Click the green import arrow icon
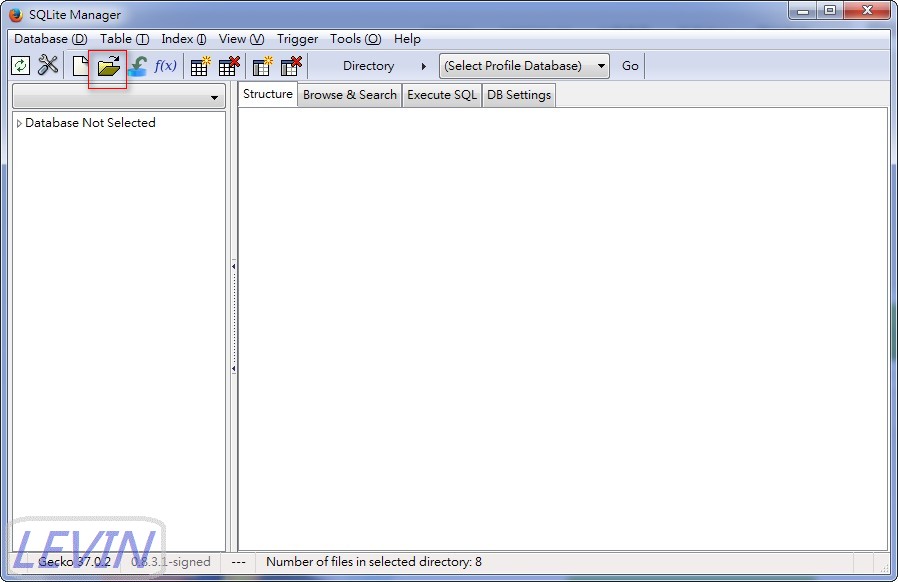 pos(136,65)
